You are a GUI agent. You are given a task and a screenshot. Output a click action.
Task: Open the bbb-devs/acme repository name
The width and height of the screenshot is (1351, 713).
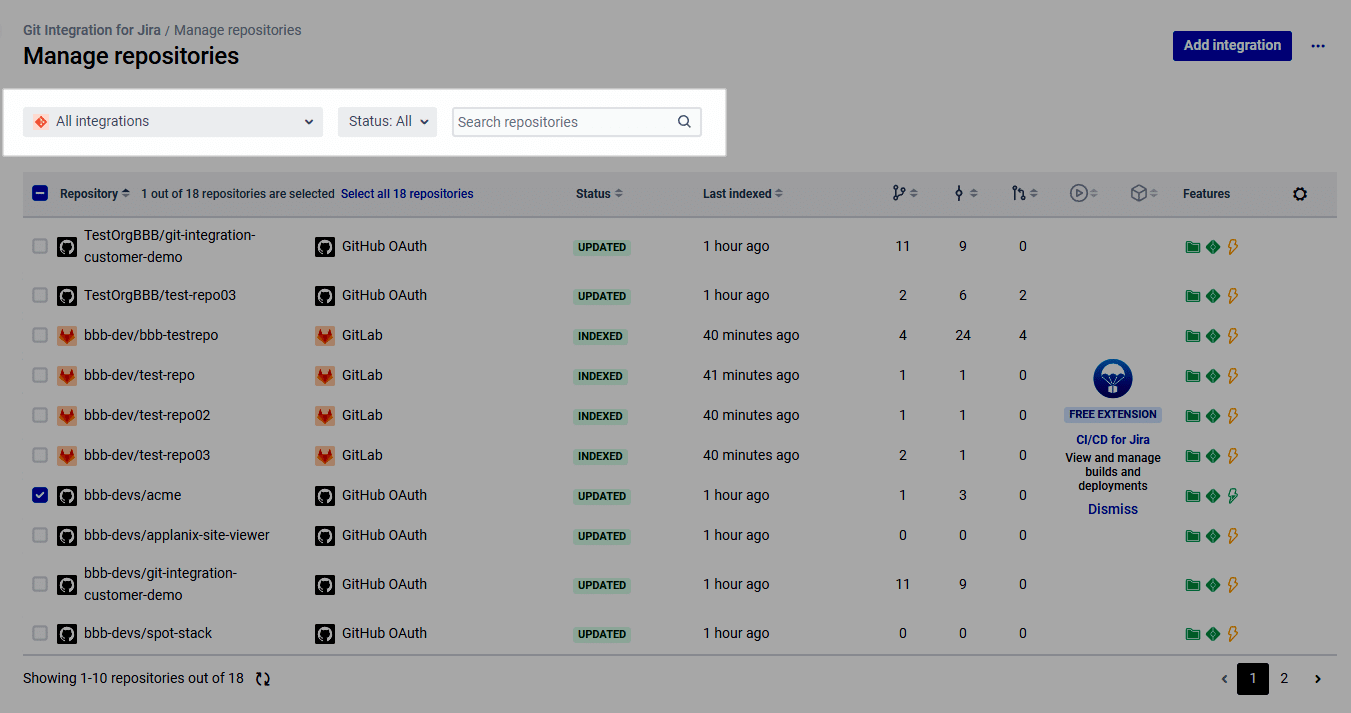pyautogui.click(x=133, y=495)
